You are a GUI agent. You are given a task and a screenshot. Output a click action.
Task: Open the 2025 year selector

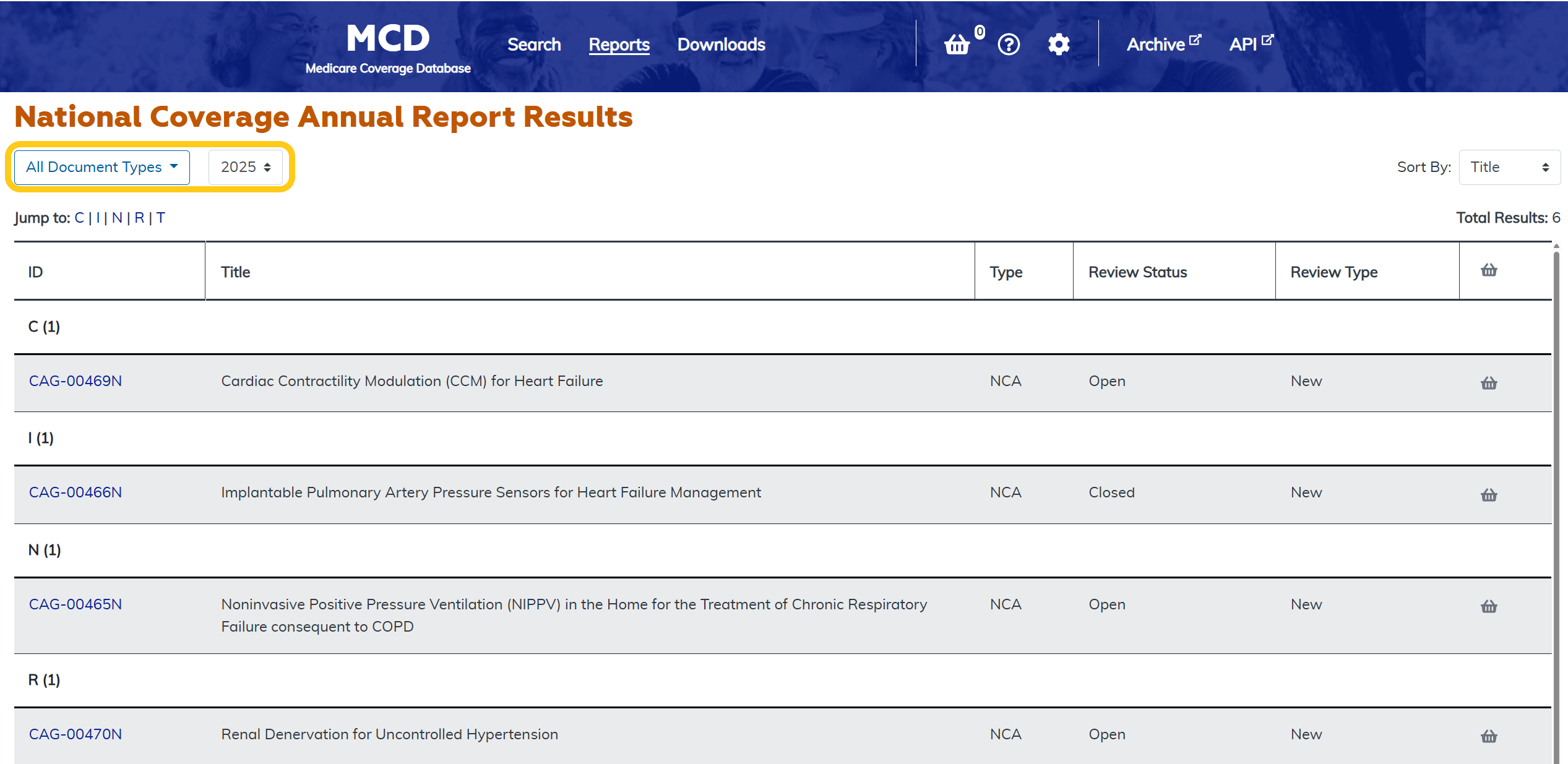click(x=246, y=167)
